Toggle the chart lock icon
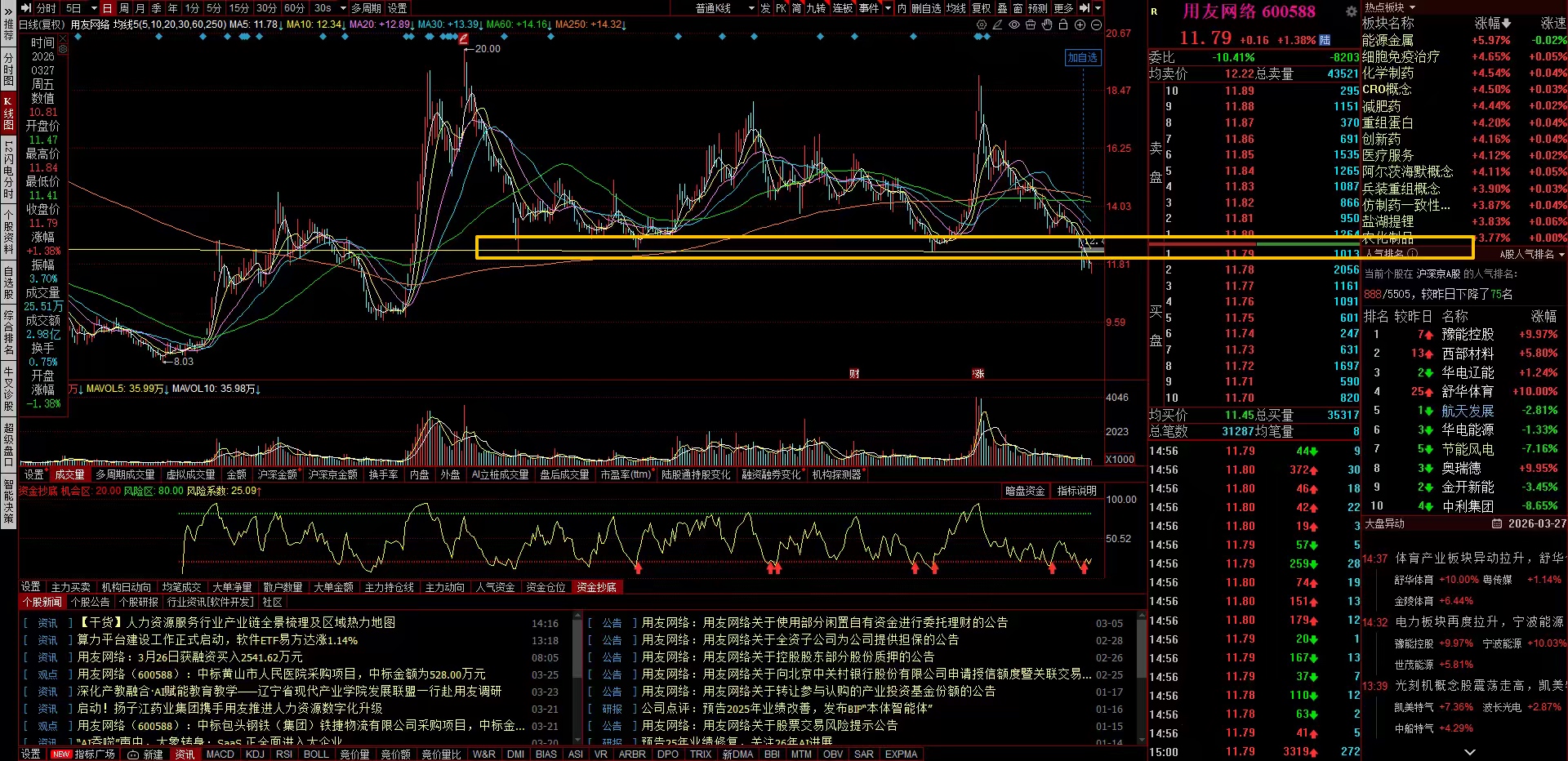The width and height of the screenshot is (1568, 761). pos(1063,24)
